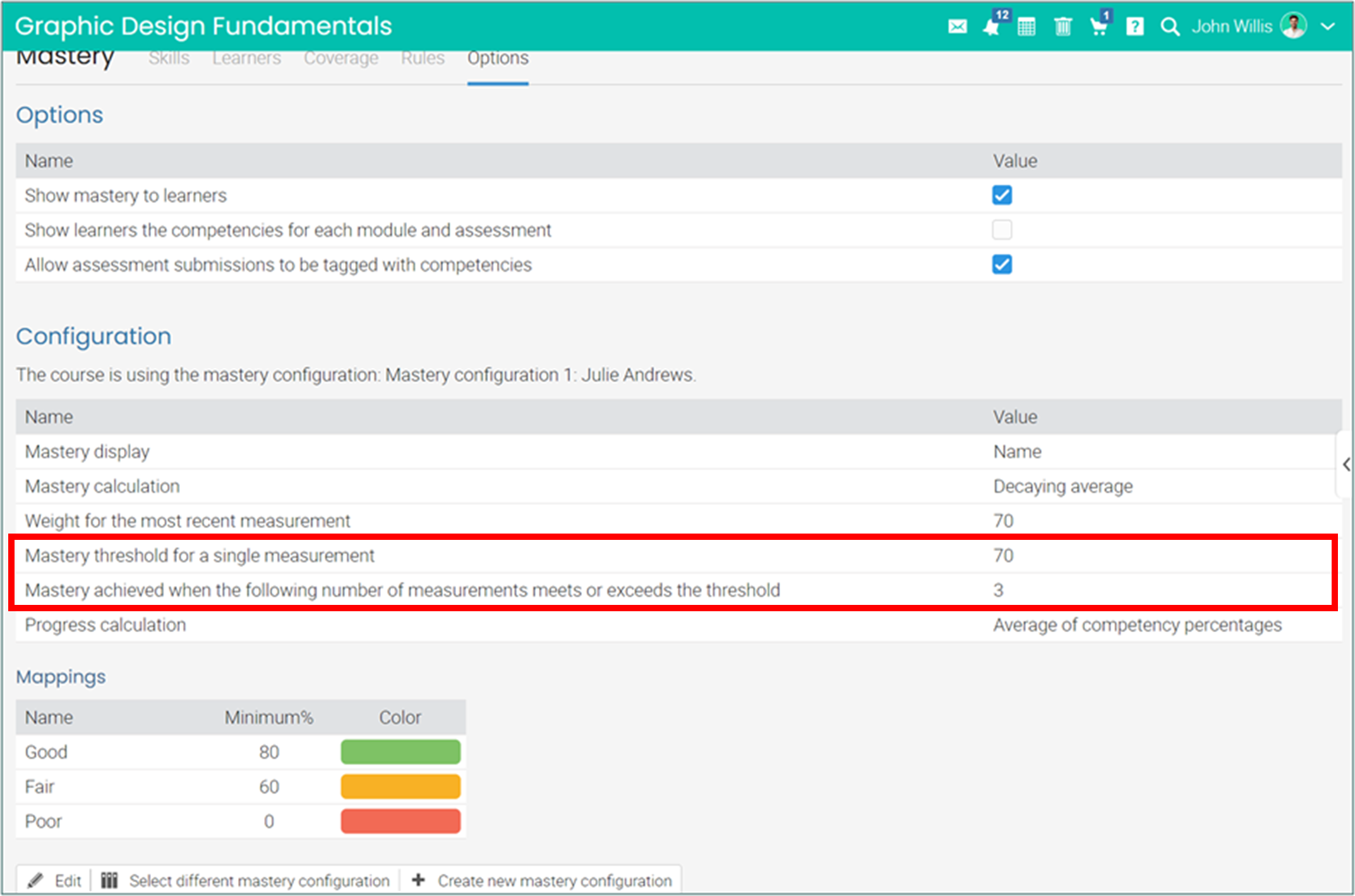Click the green Good color swatch

(400, 752)
